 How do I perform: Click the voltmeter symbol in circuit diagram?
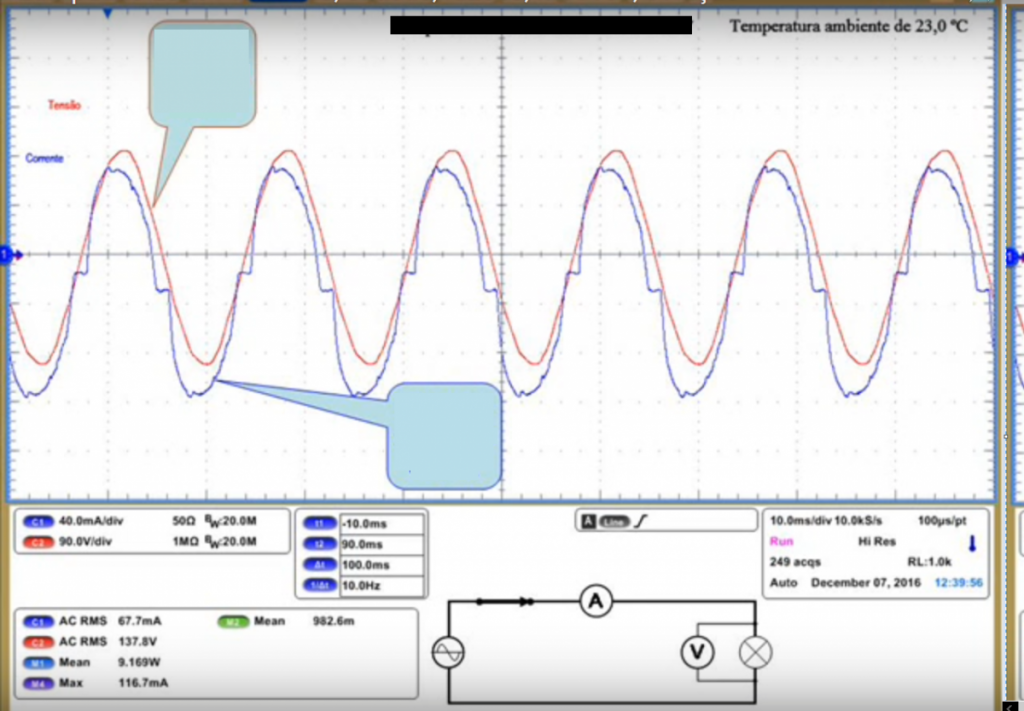(695, 653)
